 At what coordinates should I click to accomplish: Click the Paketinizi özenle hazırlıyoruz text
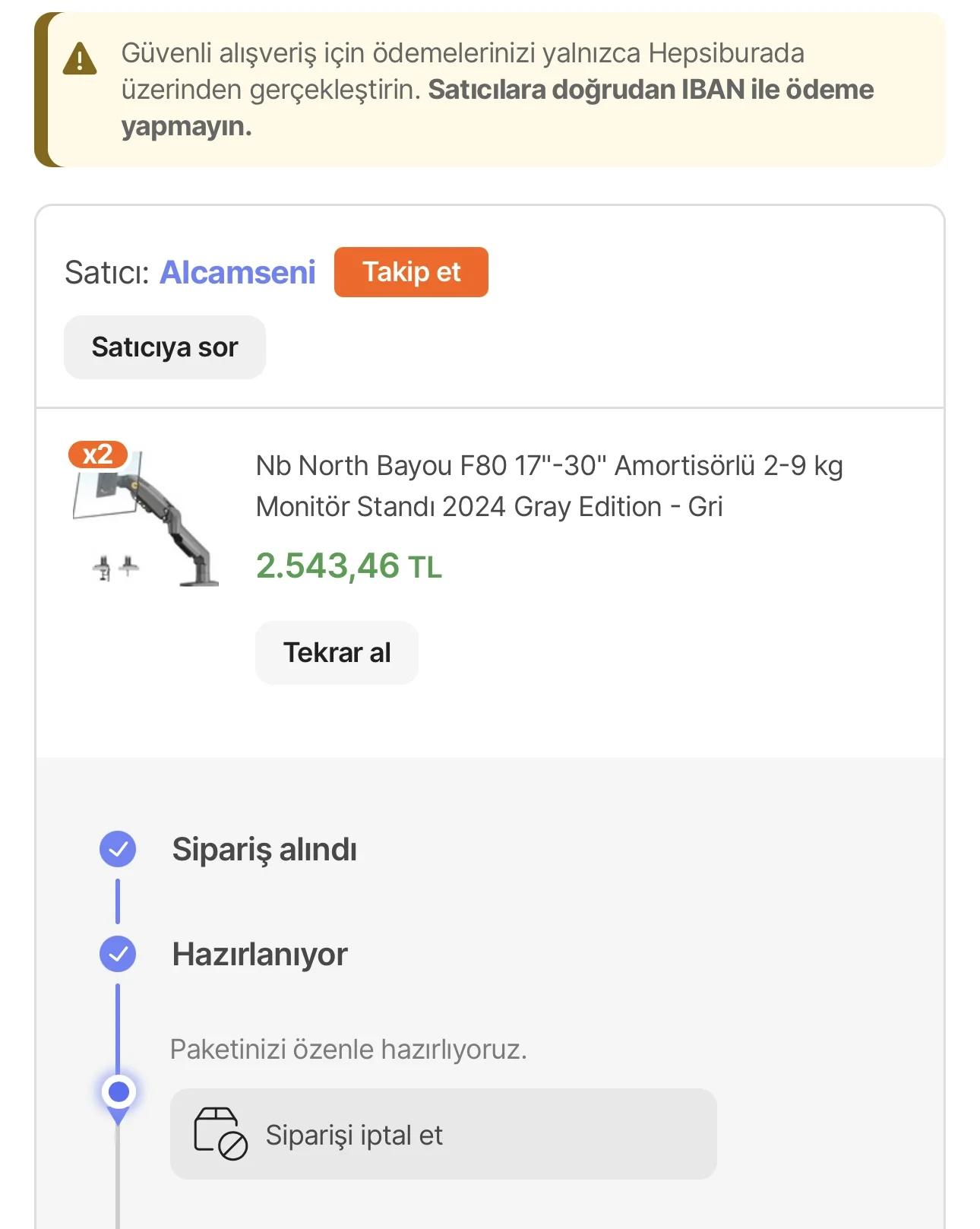tap(348, 1049)
